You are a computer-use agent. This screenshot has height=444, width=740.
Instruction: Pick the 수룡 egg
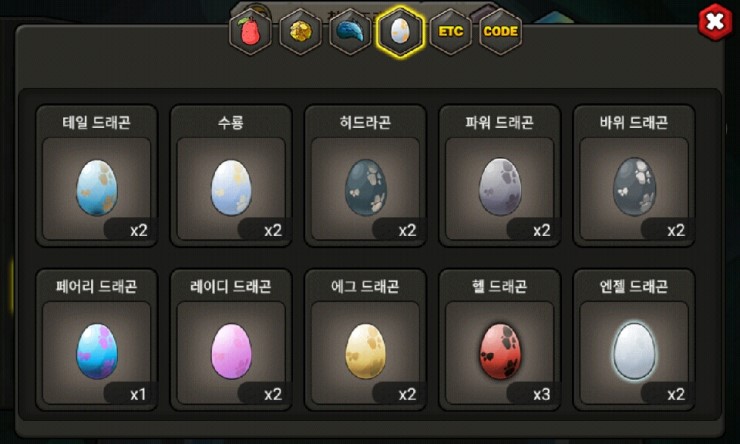pyautogui.click(x=231, y=188)
